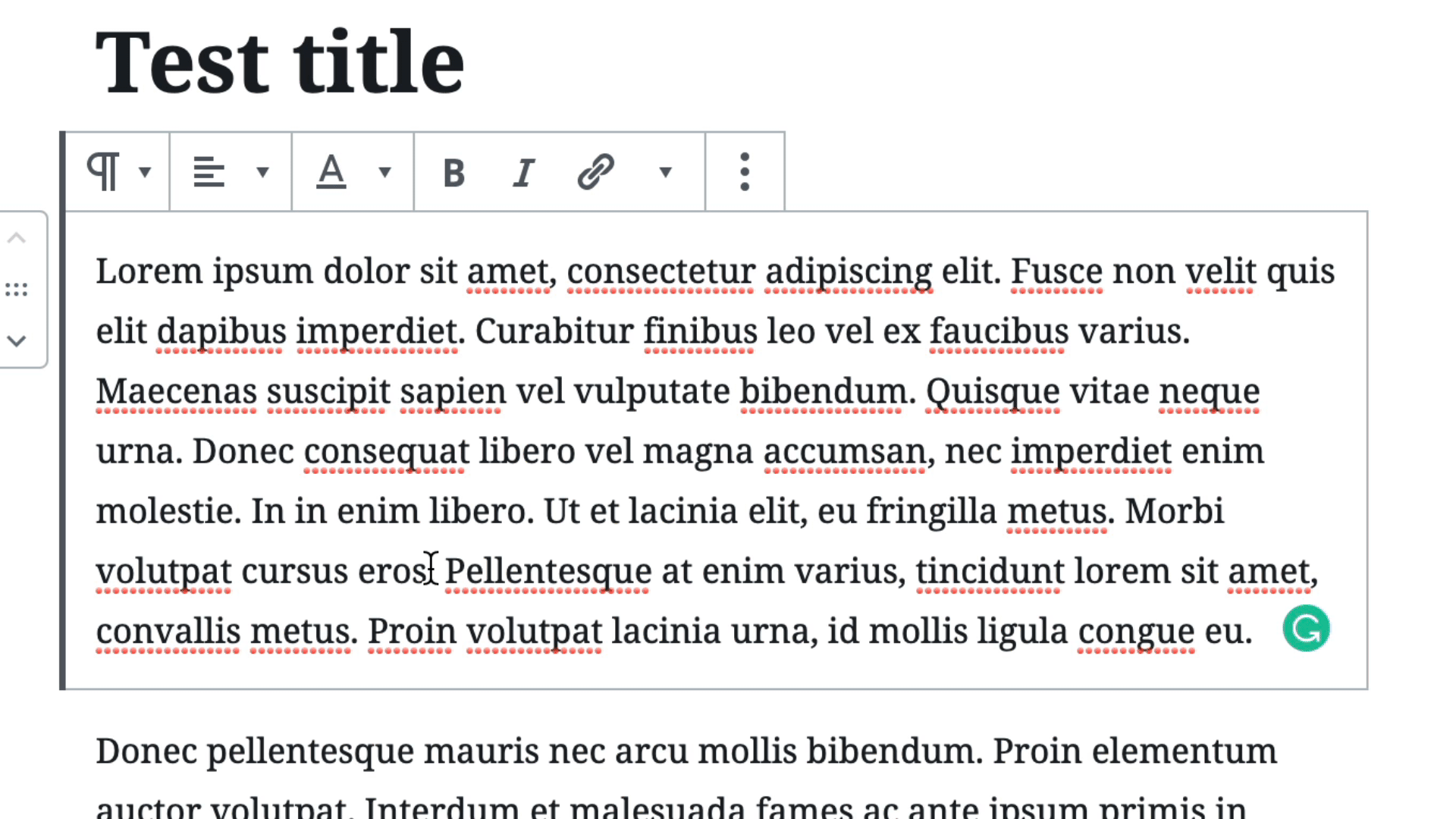Toggle the block toolbar visibility

click(745, 170)
